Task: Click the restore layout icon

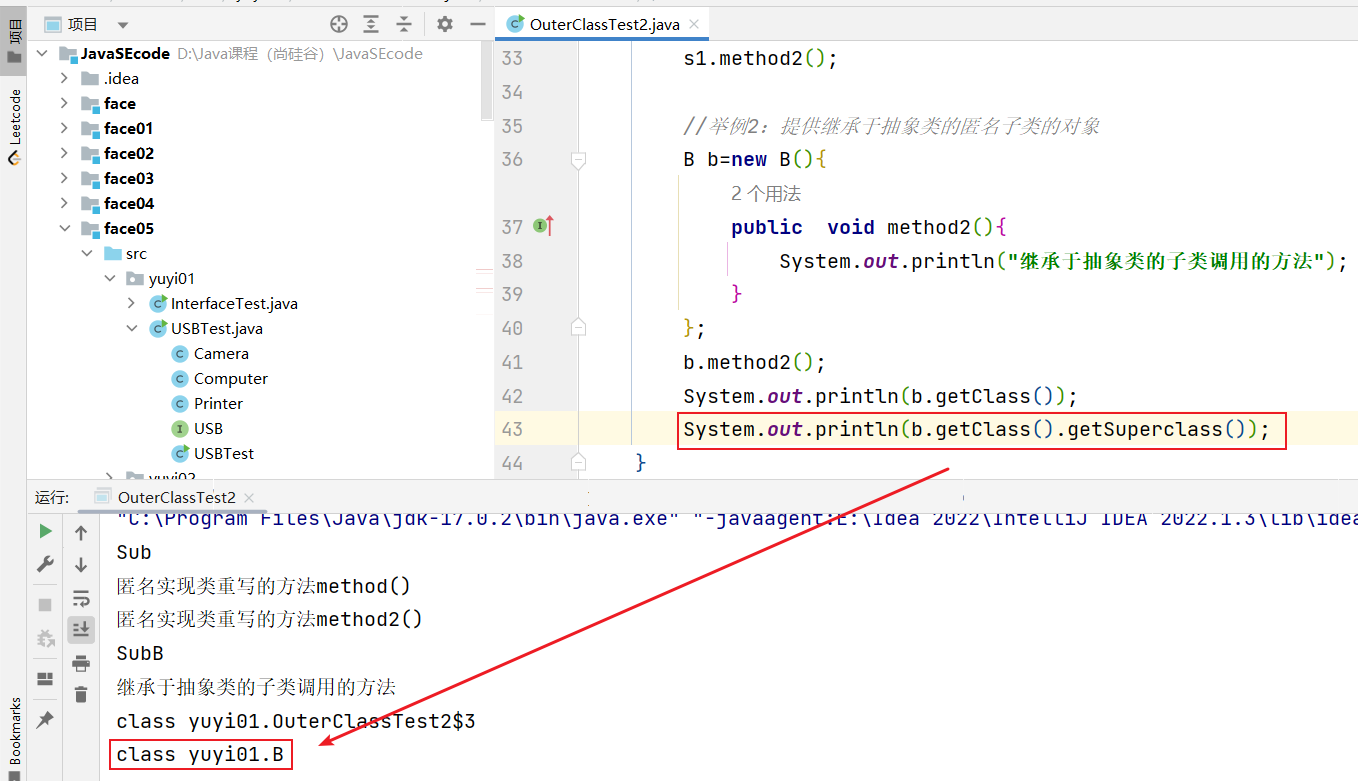Action: pos(45,679)
